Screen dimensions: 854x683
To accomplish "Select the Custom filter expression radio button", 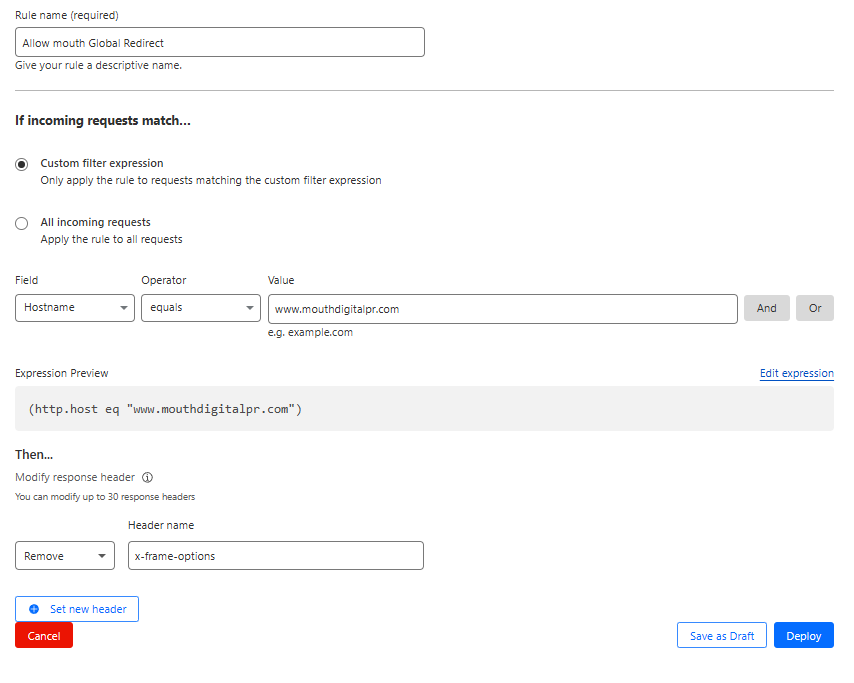I will click(x=22, y=164).
